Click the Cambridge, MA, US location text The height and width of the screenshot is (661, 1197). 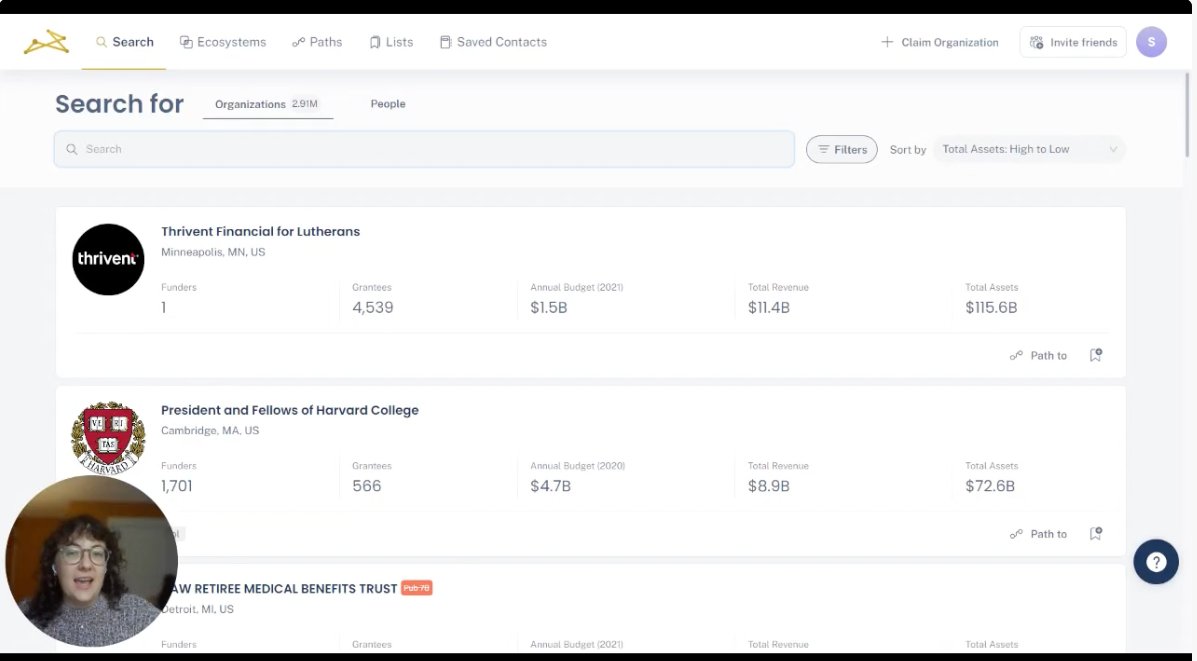(210, 430)
